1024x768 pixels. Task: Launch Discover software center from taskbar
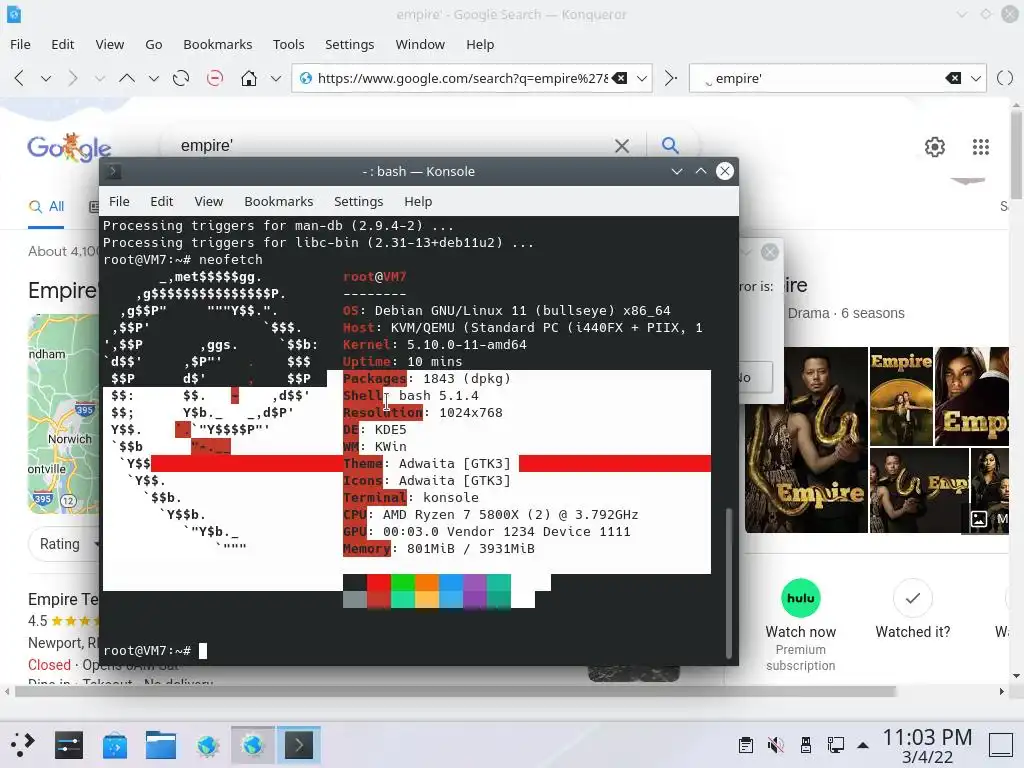(115, 744)
